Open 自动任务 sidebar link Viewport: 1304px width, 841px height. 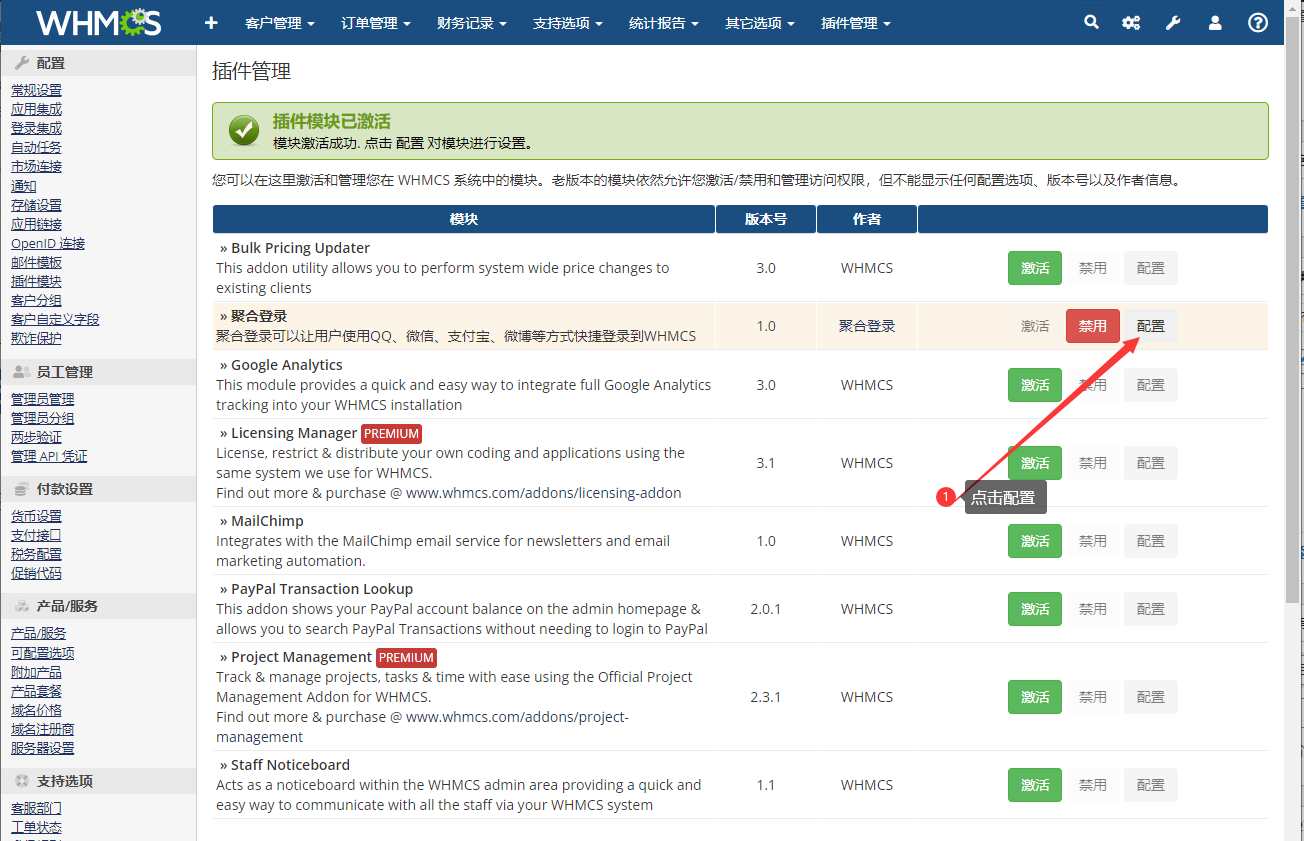click(36, 147)
